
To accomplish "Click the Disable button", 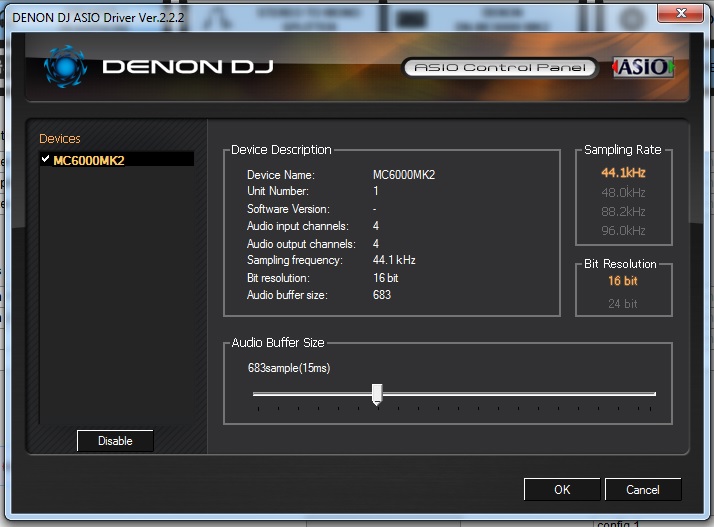I will pos(115,440).
